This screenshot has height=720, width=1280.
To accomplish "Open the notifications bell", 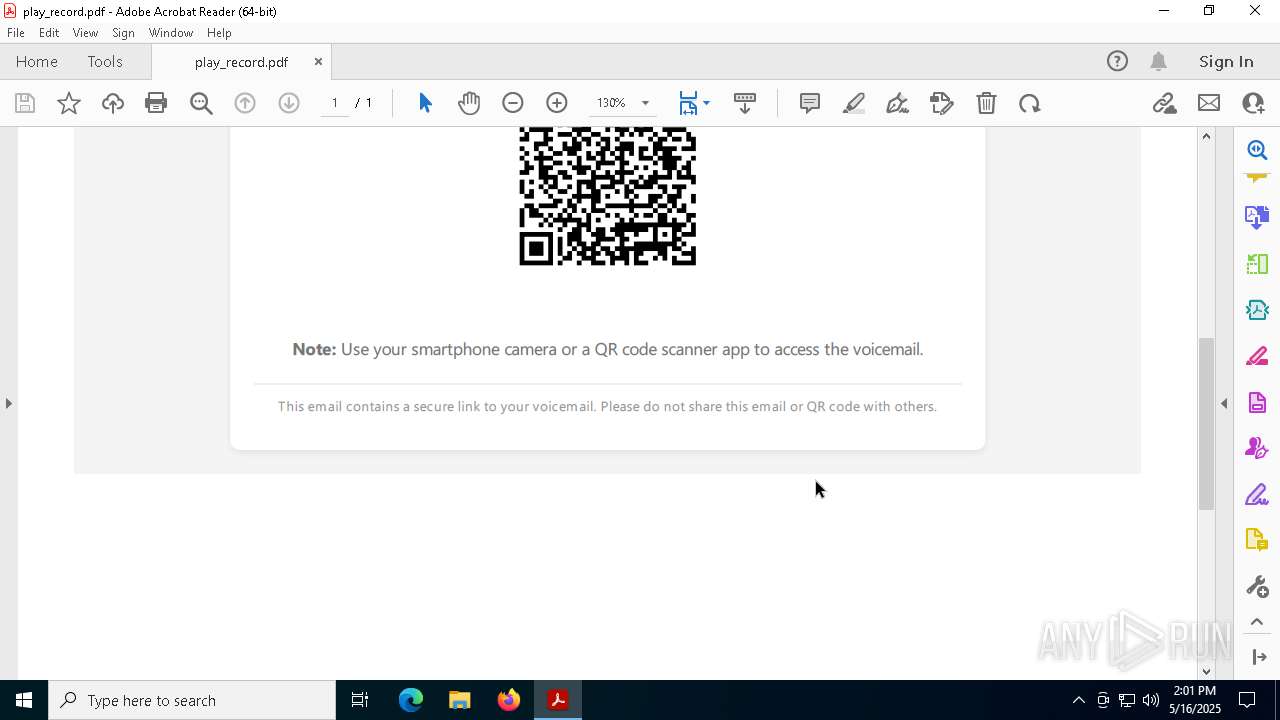I will pyautogui.click(x=1159, y=61).
